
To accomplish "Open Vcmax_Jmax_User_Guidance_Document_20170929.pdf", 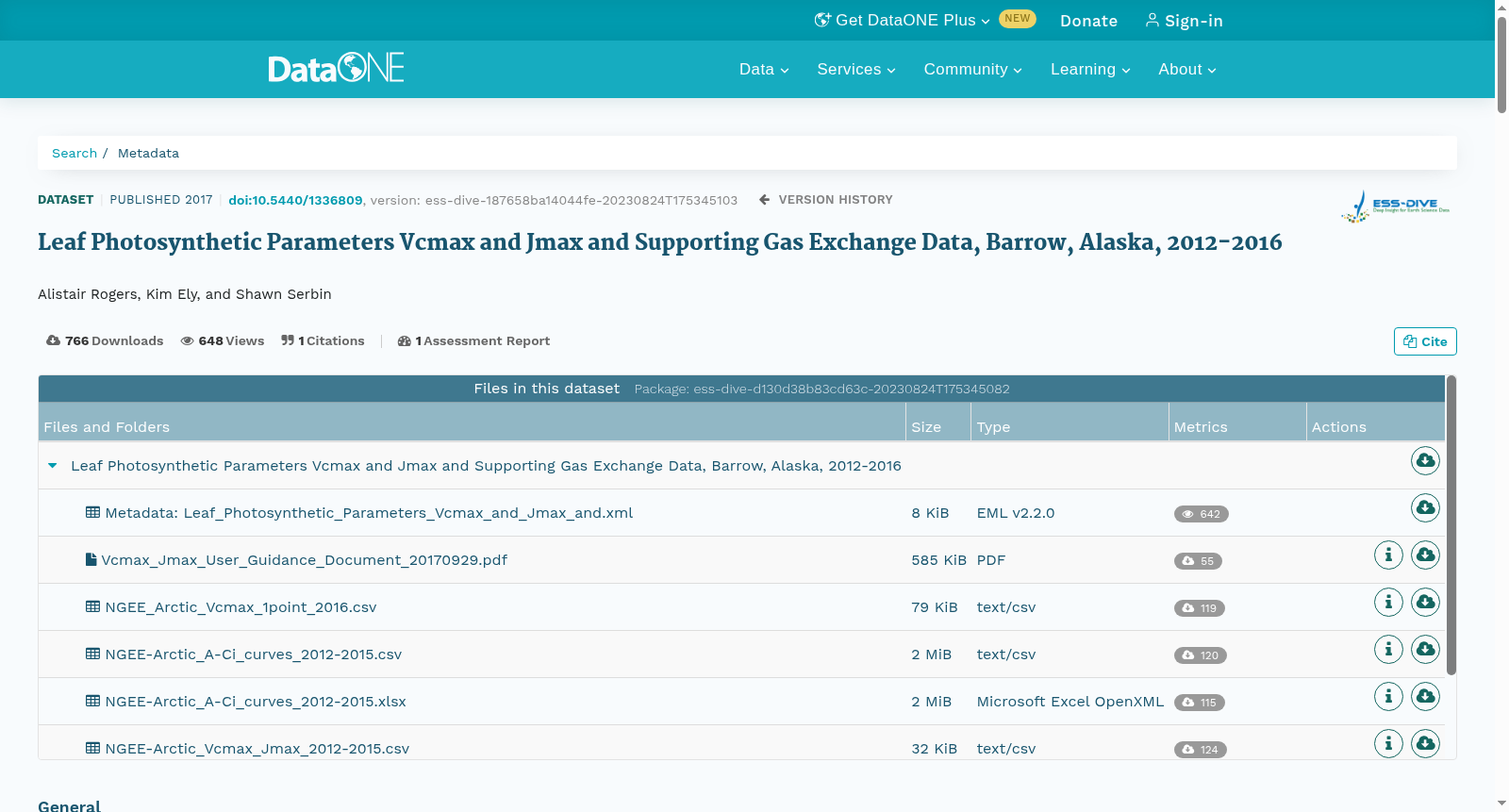I will tap(304, 560).
